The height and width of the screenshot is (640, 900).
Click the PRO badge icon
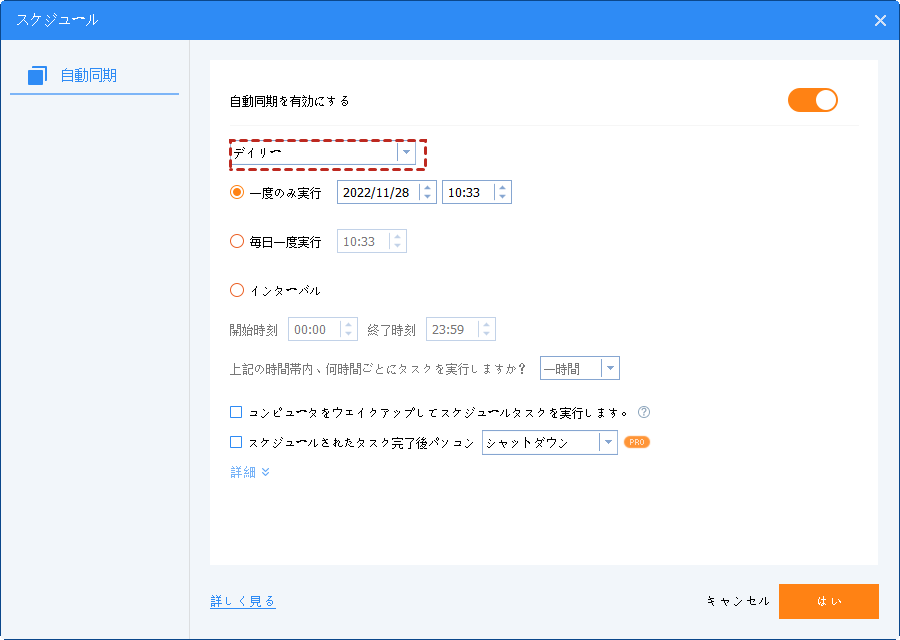(x=637, y=442)
